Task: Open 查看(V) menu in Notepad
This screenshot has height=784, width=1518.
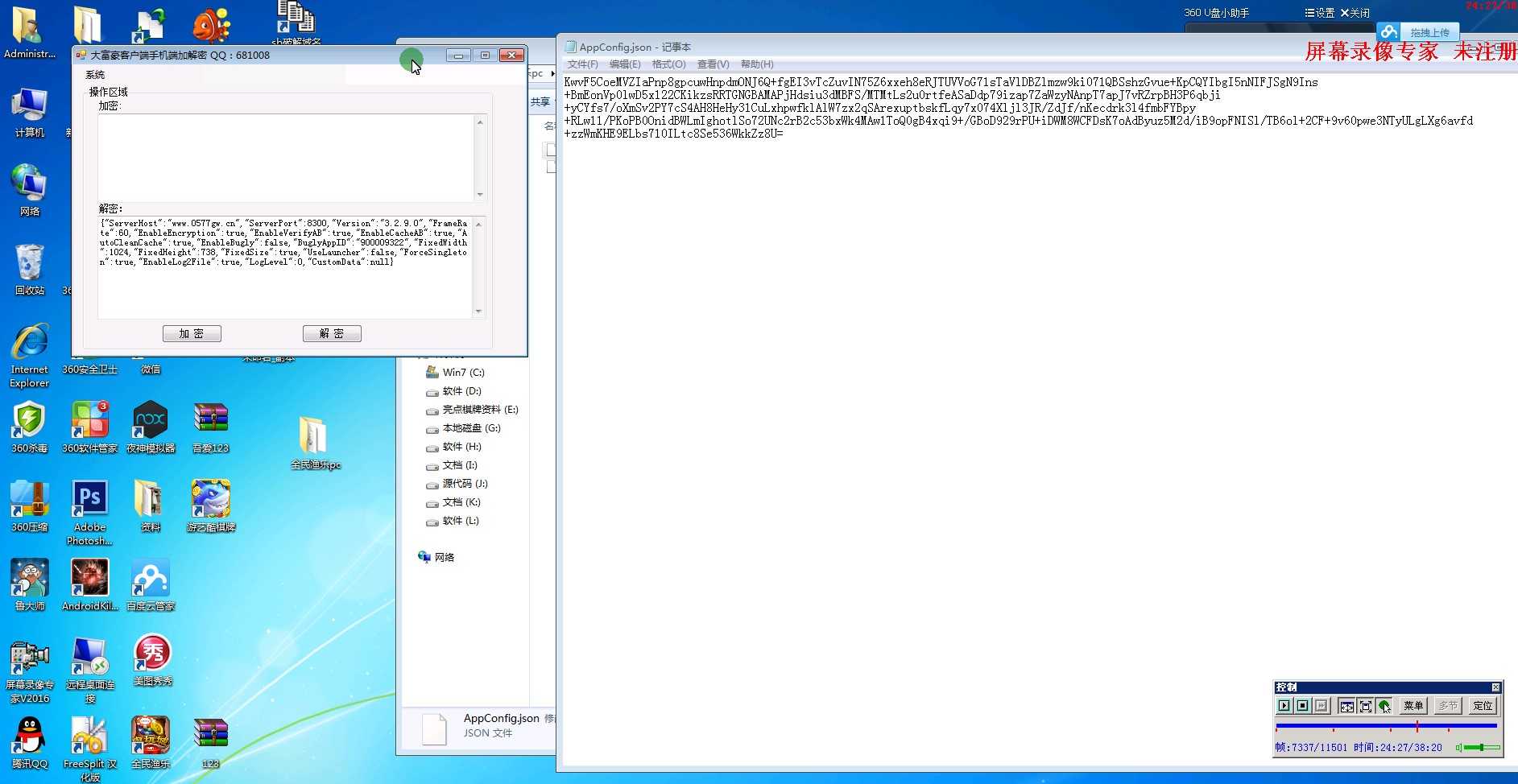Action: (713, 64)
